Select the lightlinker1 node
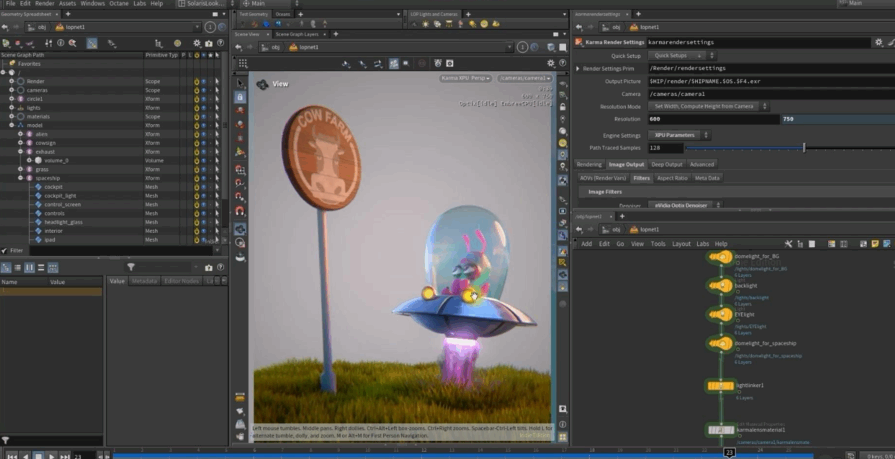Viewport: 895px width, 459px height. [x=721, y=385]
